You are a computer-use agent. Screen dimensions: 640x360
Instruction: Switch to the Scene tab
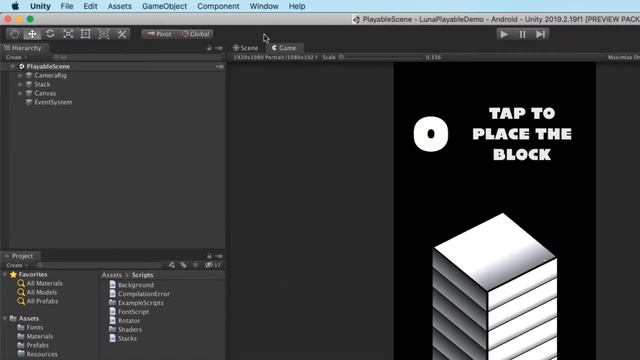[246, 48]
